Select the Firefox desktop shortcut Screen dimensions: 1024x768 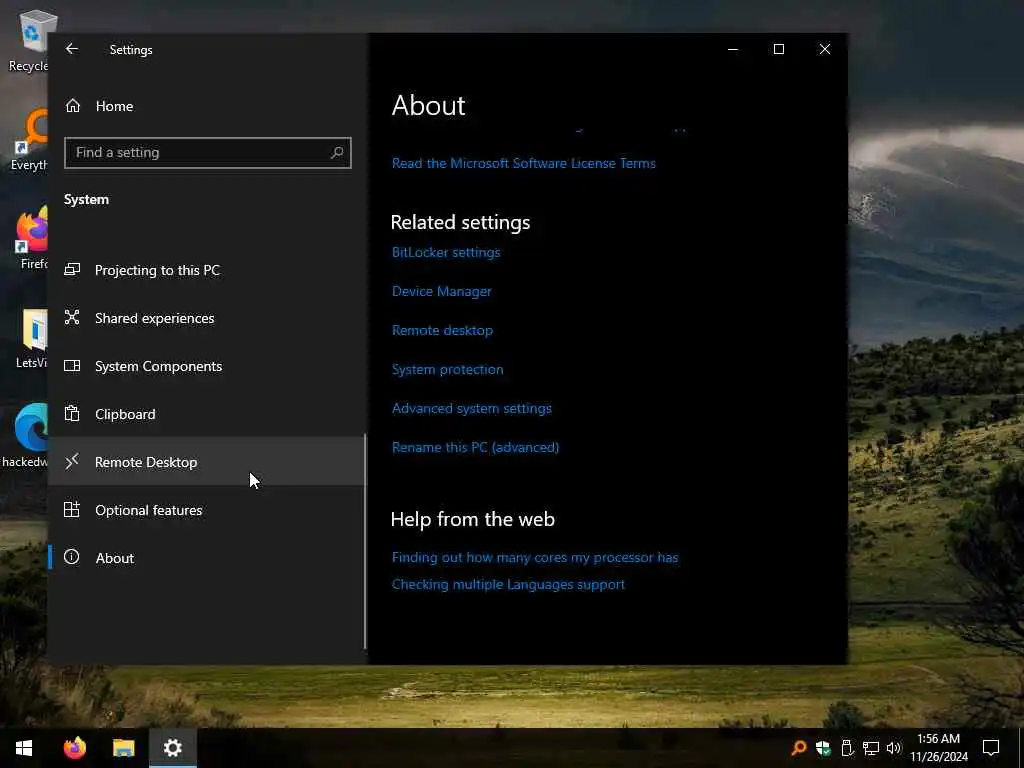click(x=27, y=240)
